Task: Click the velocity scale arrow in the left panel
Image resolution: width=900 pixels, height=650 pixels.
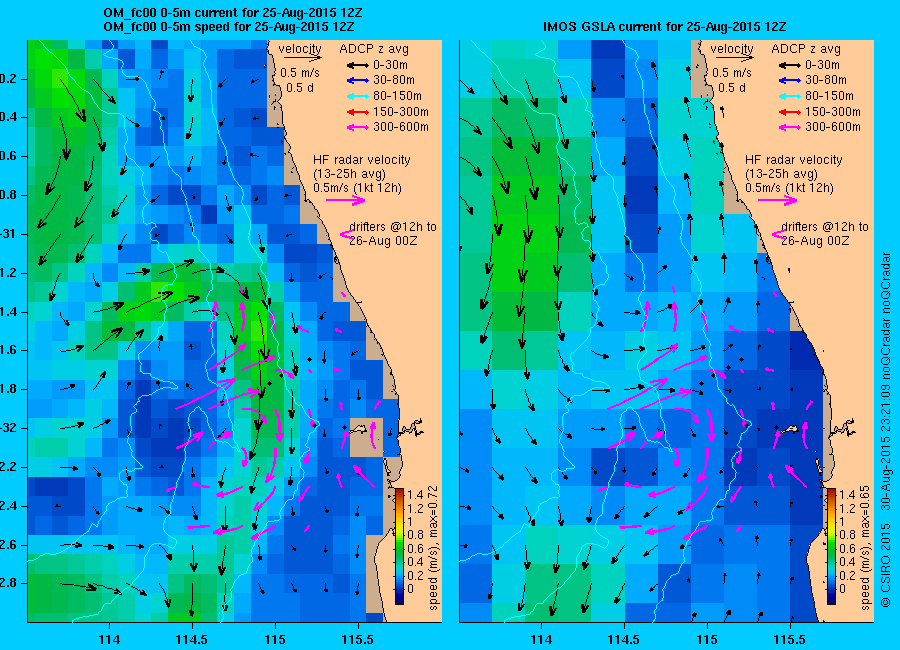Action: coord(302,58)
